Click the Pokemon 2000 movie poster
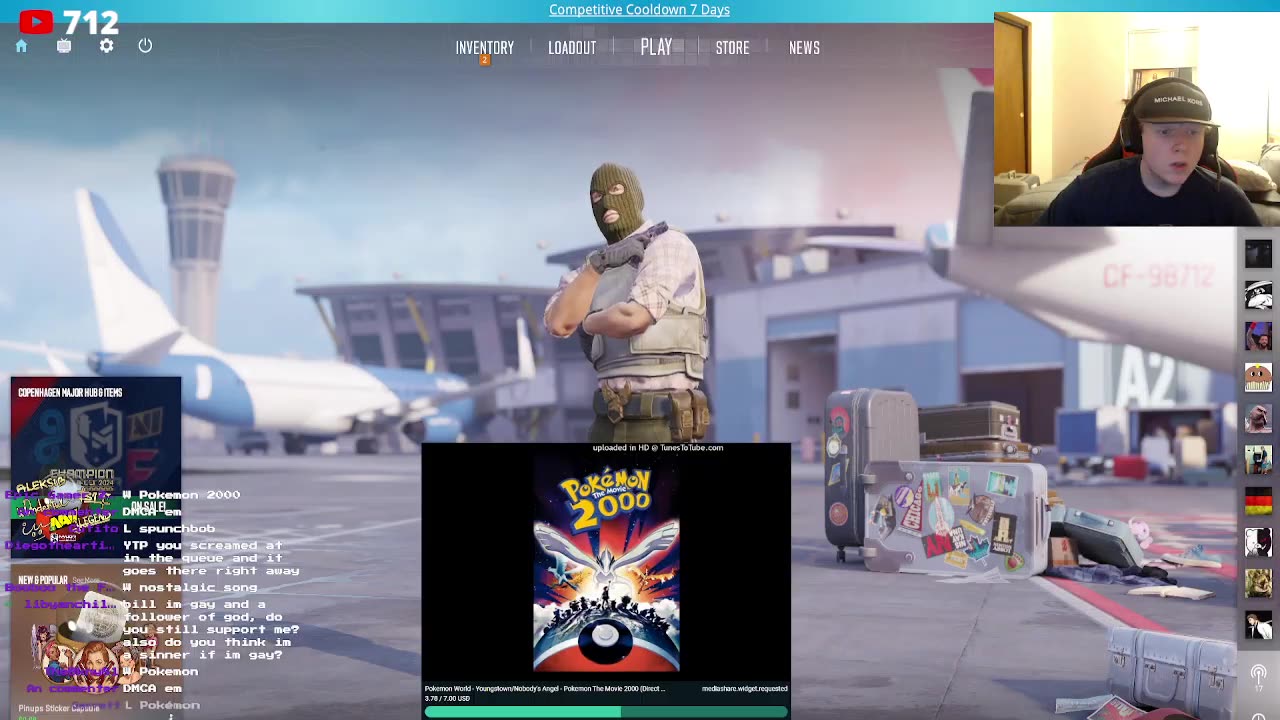 tap(606, 565)
